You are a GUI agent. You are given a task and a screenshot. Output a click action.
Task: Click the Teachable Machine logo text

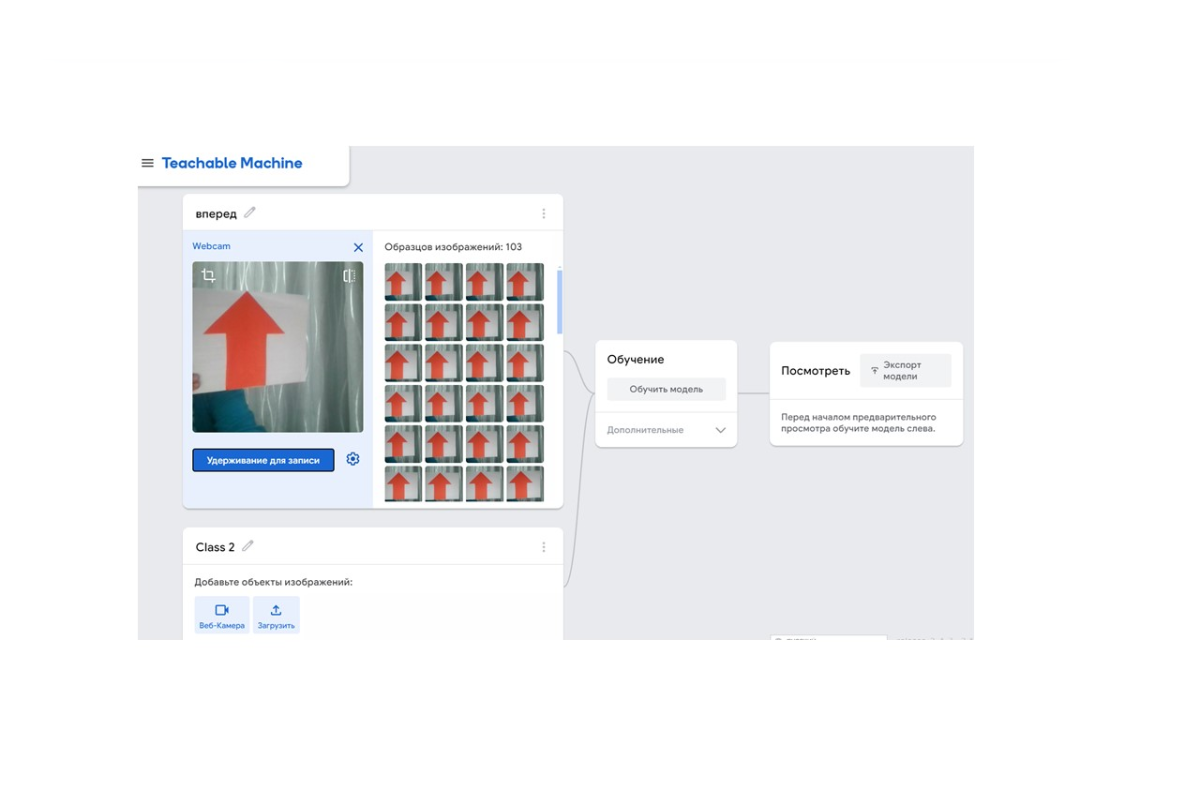(x=232, y=163)
